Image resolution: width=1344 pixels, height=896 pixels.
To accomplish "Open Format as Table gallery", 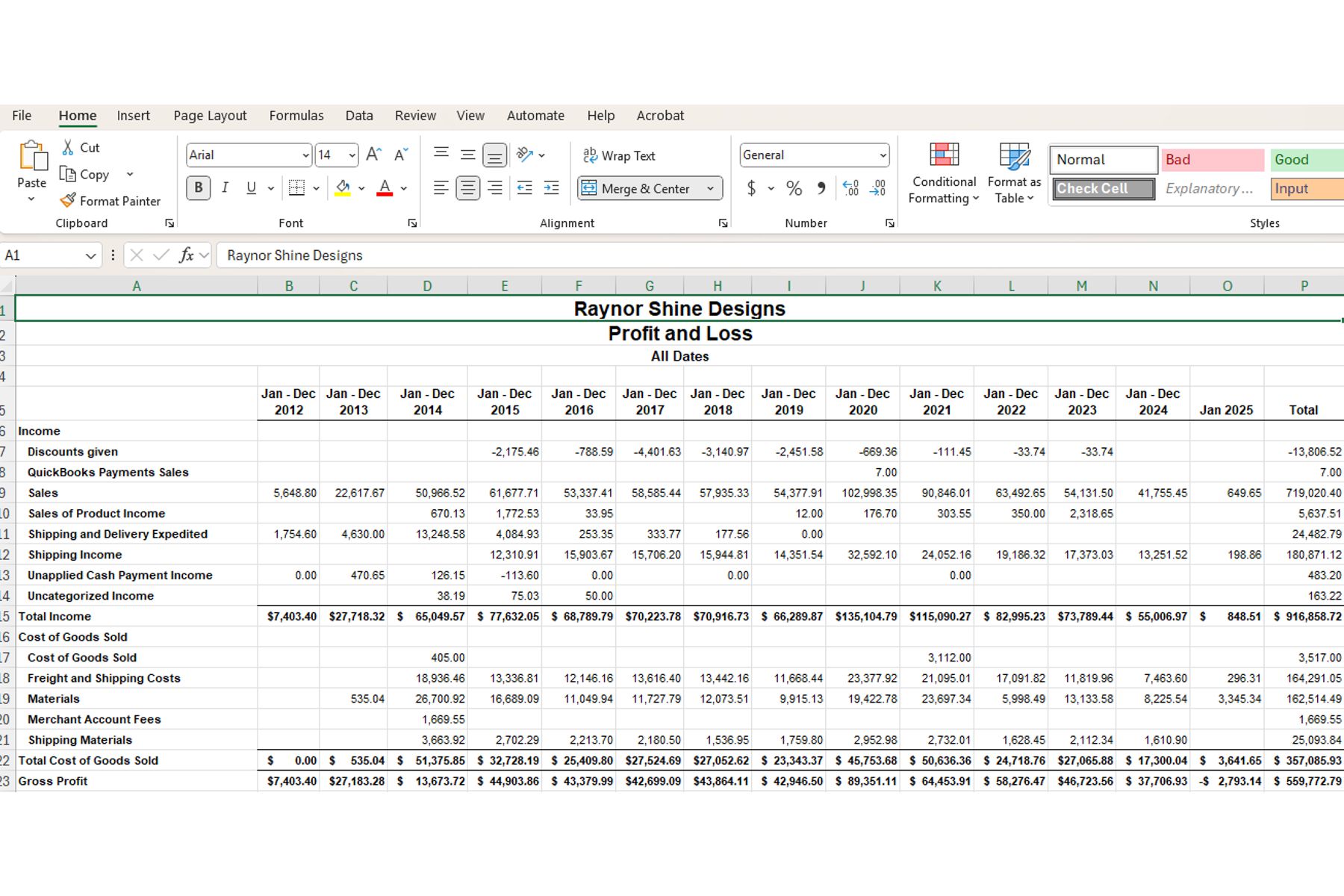I will 1014,173.
